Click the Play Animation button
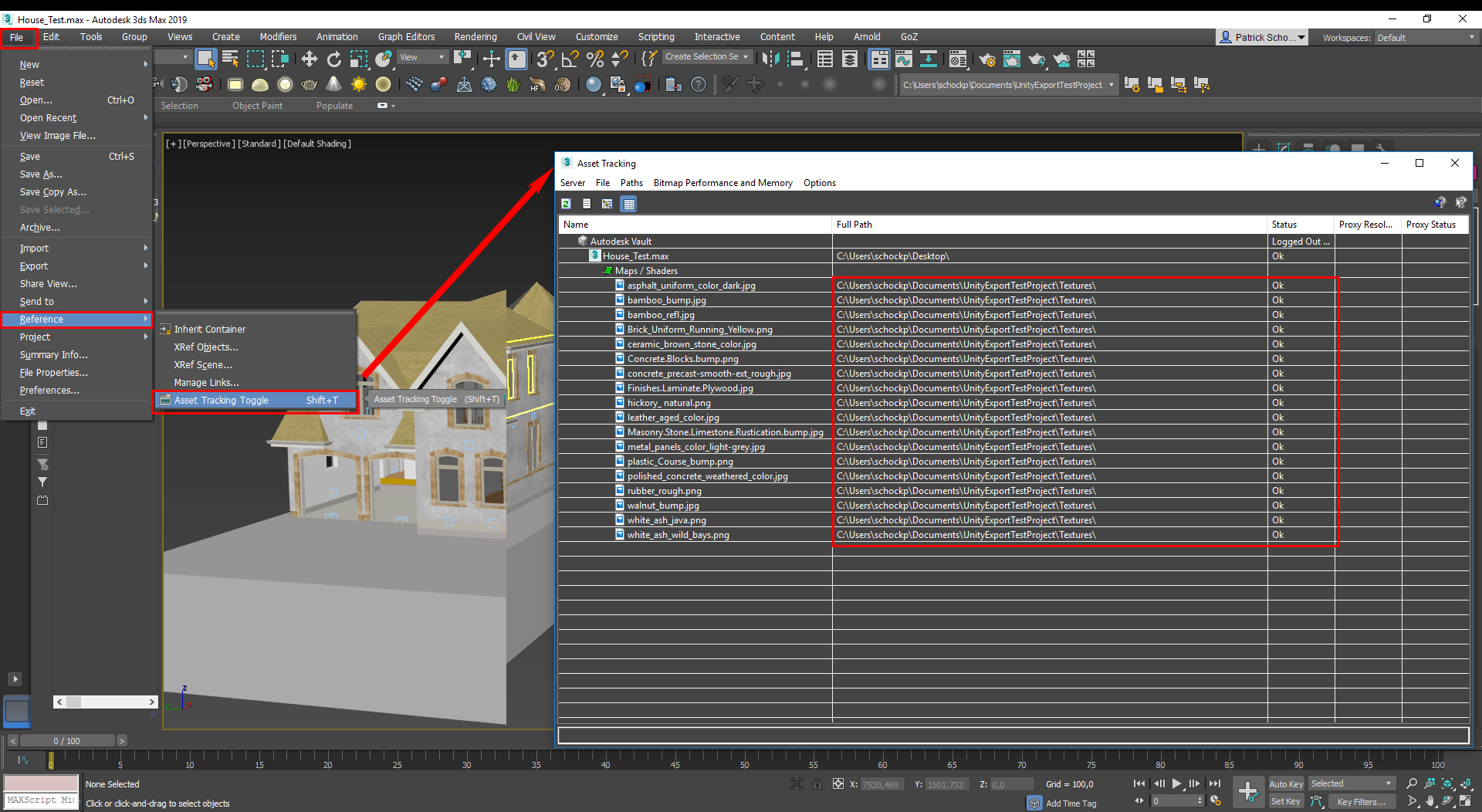1482x812 pixels. tap(1177, 783)
